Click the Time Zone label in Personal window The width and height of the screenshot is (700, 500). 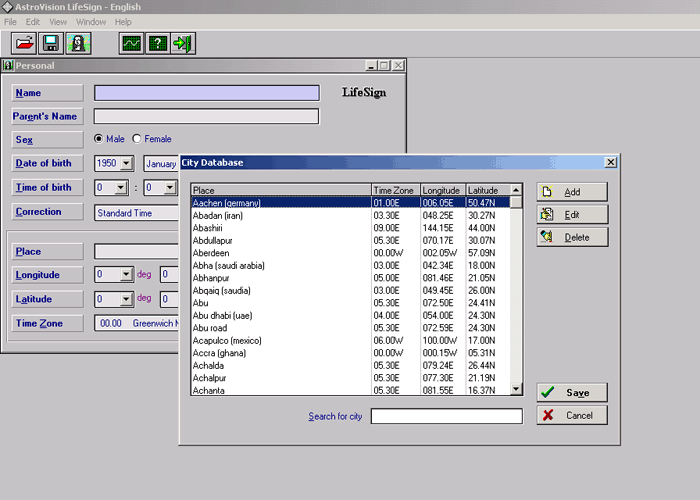(x=47, y=323)
